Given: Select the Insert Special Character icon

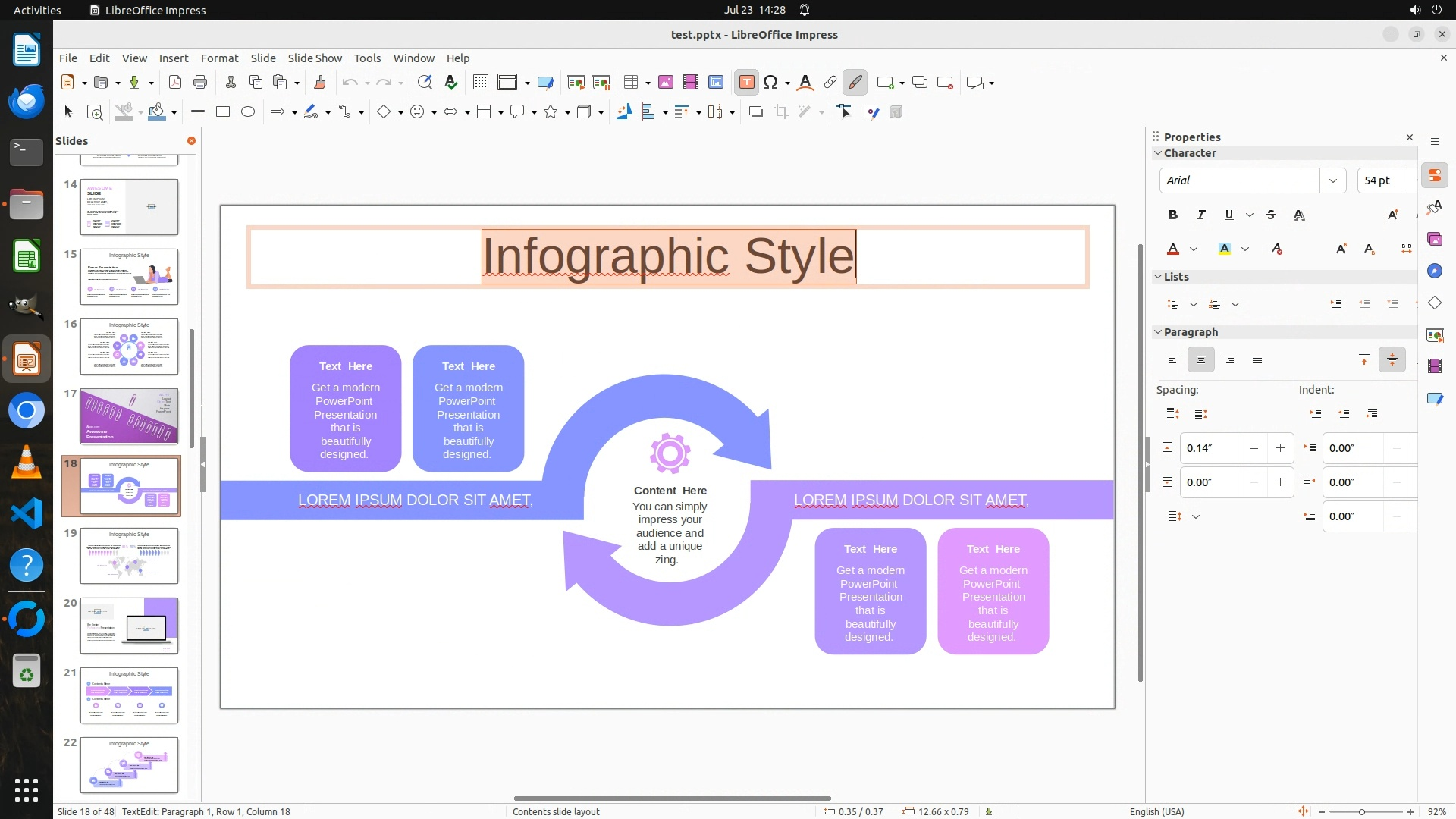Looking at the screenshot, I should point(771,83).
